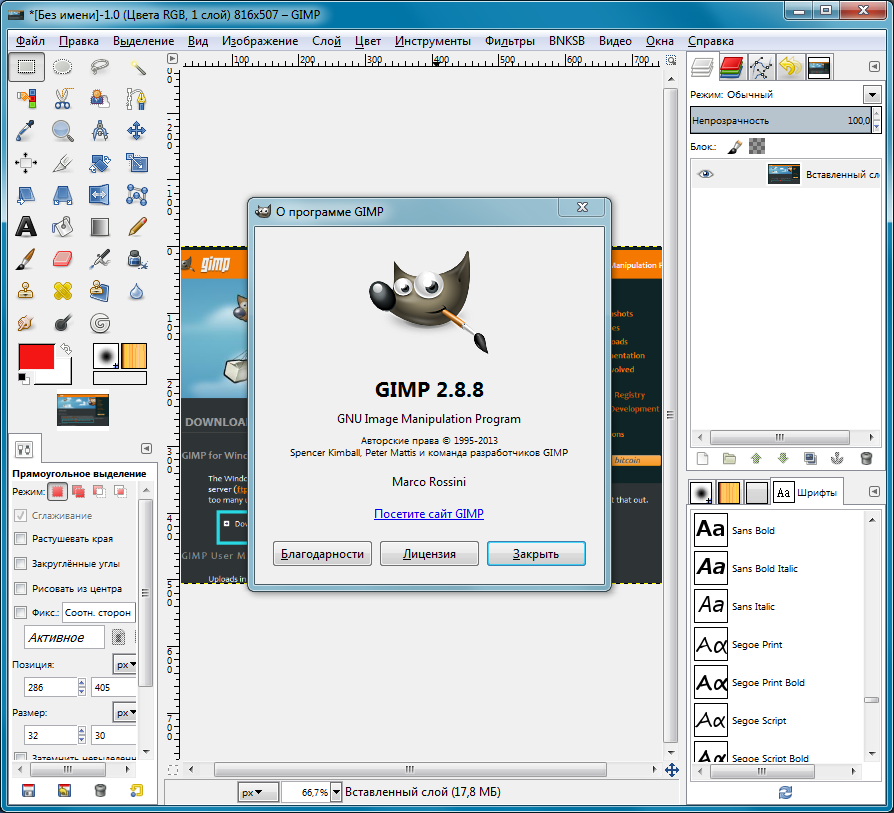The width and height of the screenshot is (894, 813).
Task: Select the Flip tool
Action: 100,195
